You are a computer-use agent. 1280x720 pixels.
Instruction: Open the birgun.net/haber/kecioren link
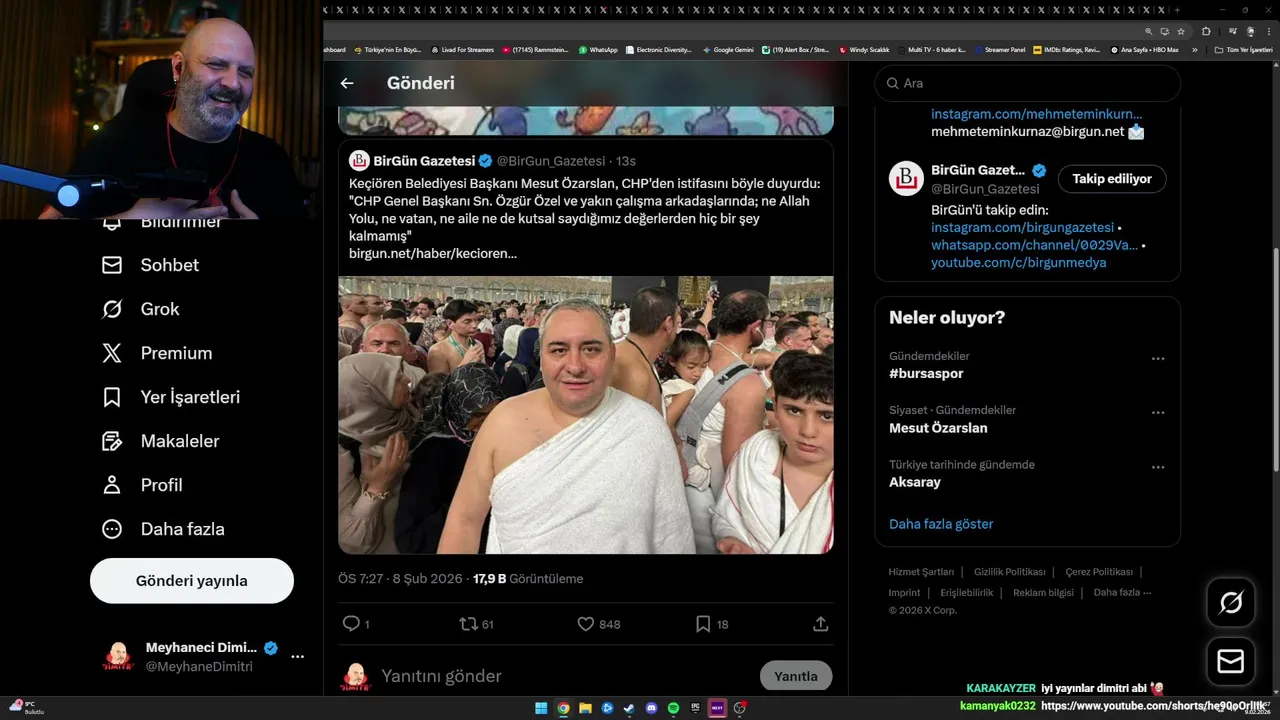coord(433,254)
